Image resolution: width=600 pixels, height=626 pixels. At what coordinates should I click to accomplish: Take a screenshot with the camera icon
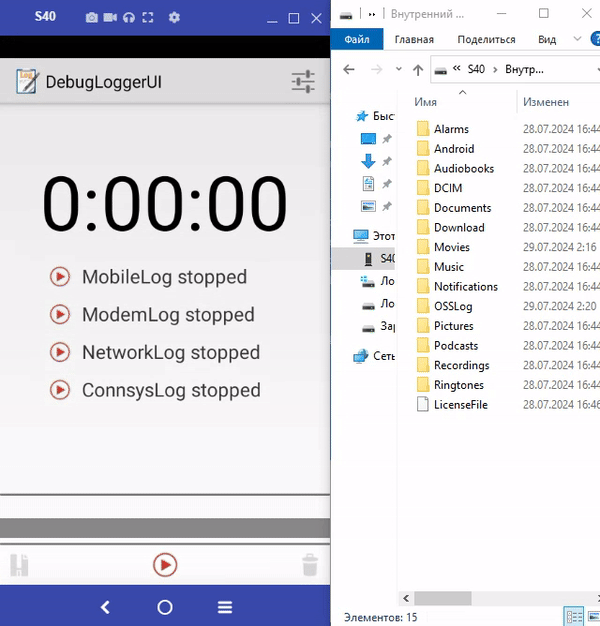[x=92, y=18]
